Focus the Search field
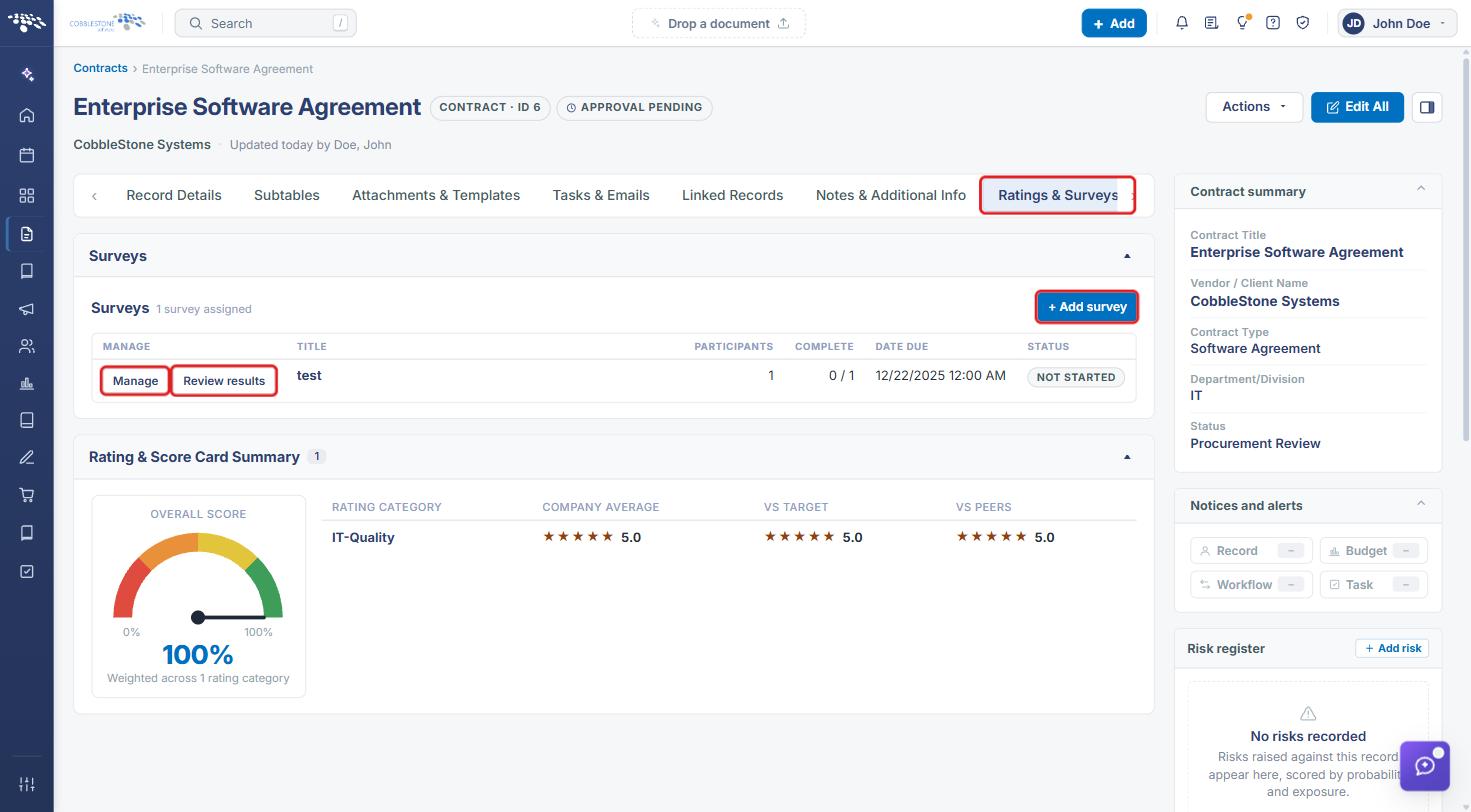1471x812 pixels. pyautogui.click(x=265, y=23)
